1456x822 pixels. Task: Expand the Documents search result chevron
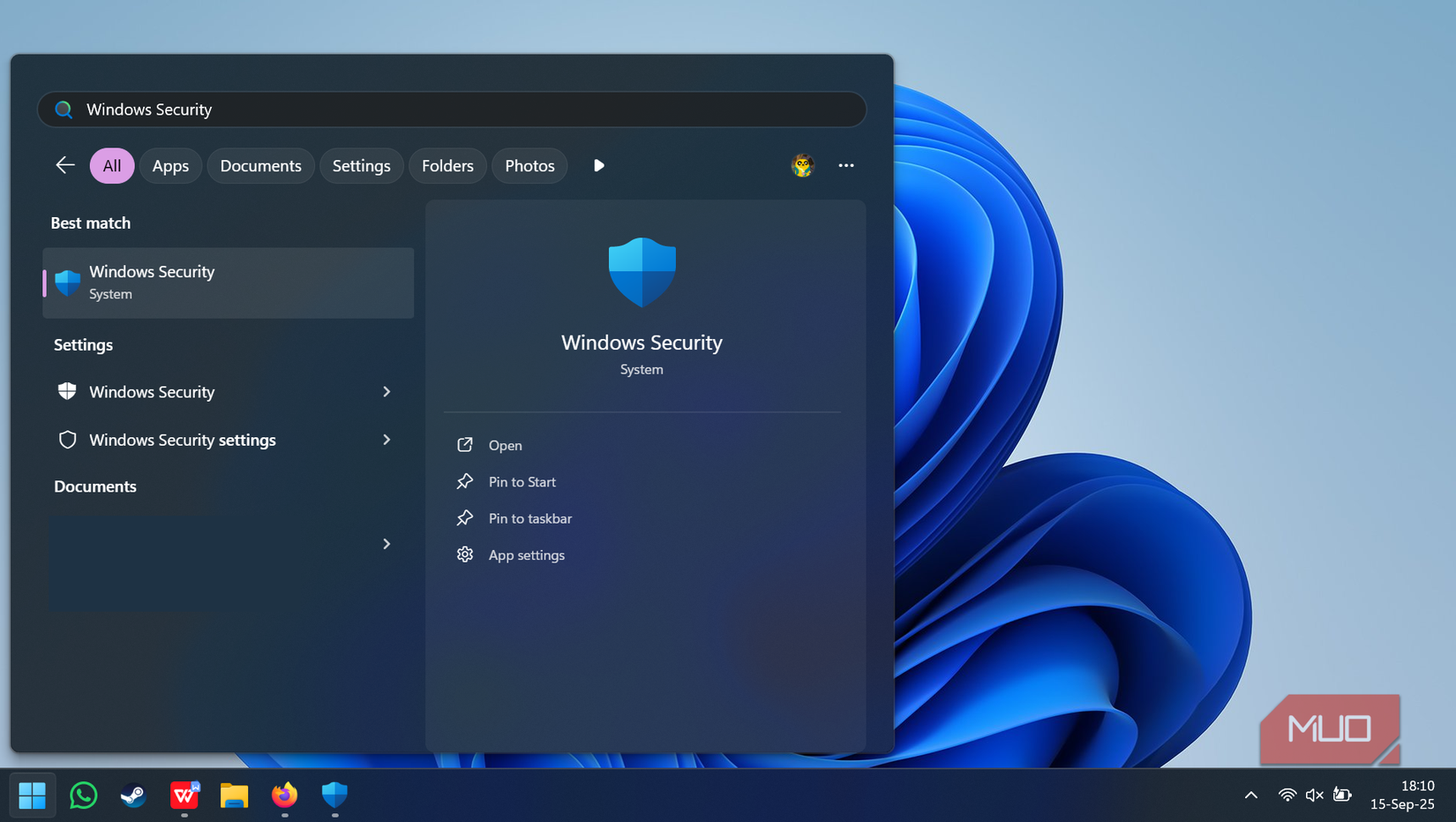(387, 544)
